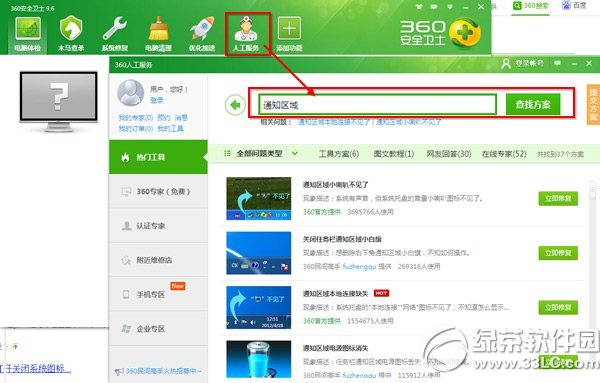Select 手机专区 in the sidebar
This screenshot has width=600, height=383.
click(158, 294)
